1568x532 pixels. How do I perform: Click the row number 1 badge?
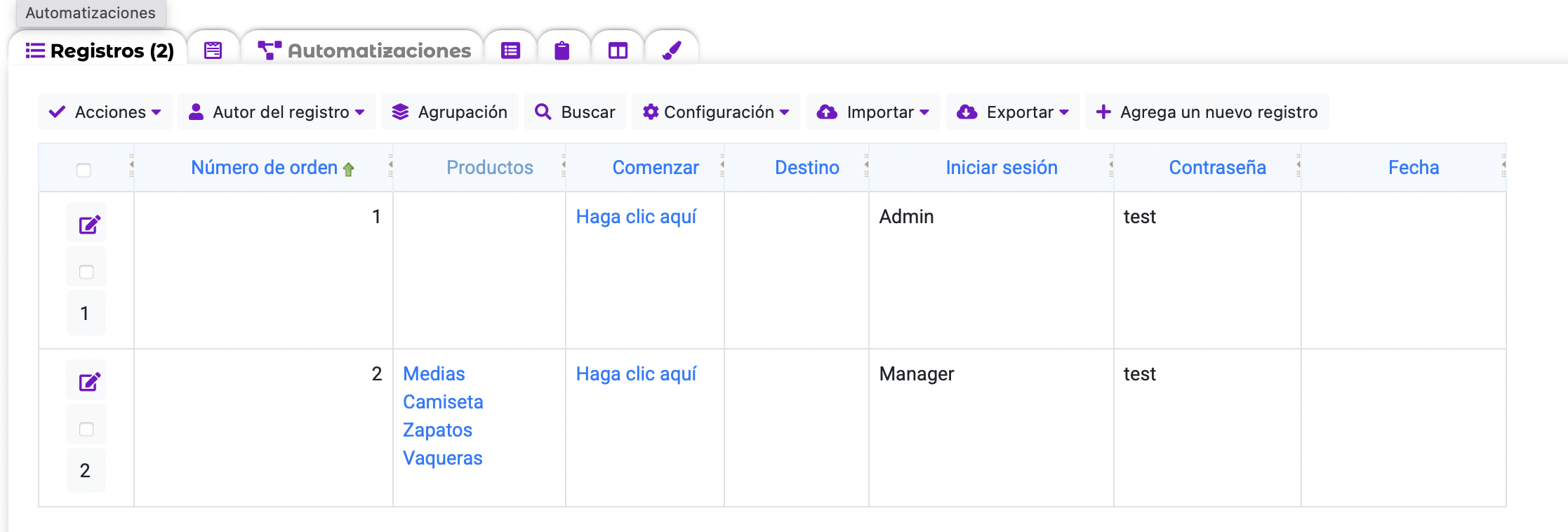pyautogui.click(x=85, y=313)
